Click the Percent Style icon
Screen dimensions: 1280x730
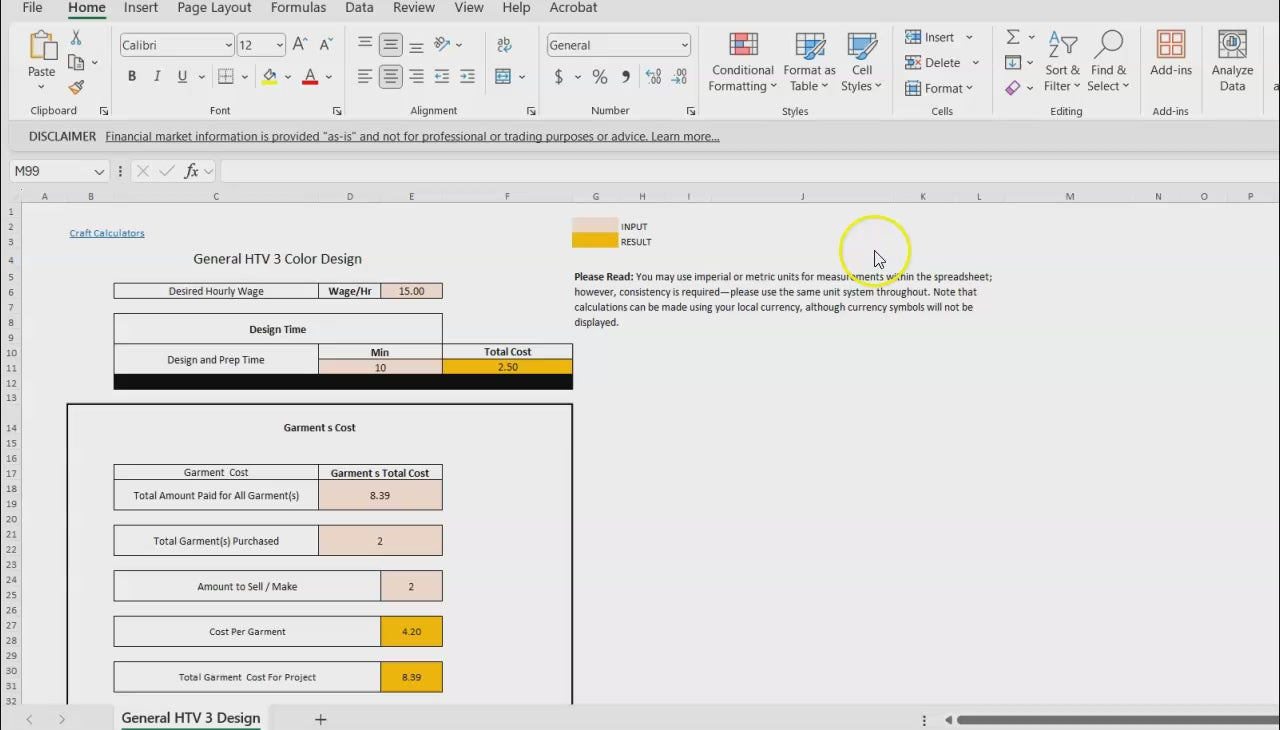(600, 77)
